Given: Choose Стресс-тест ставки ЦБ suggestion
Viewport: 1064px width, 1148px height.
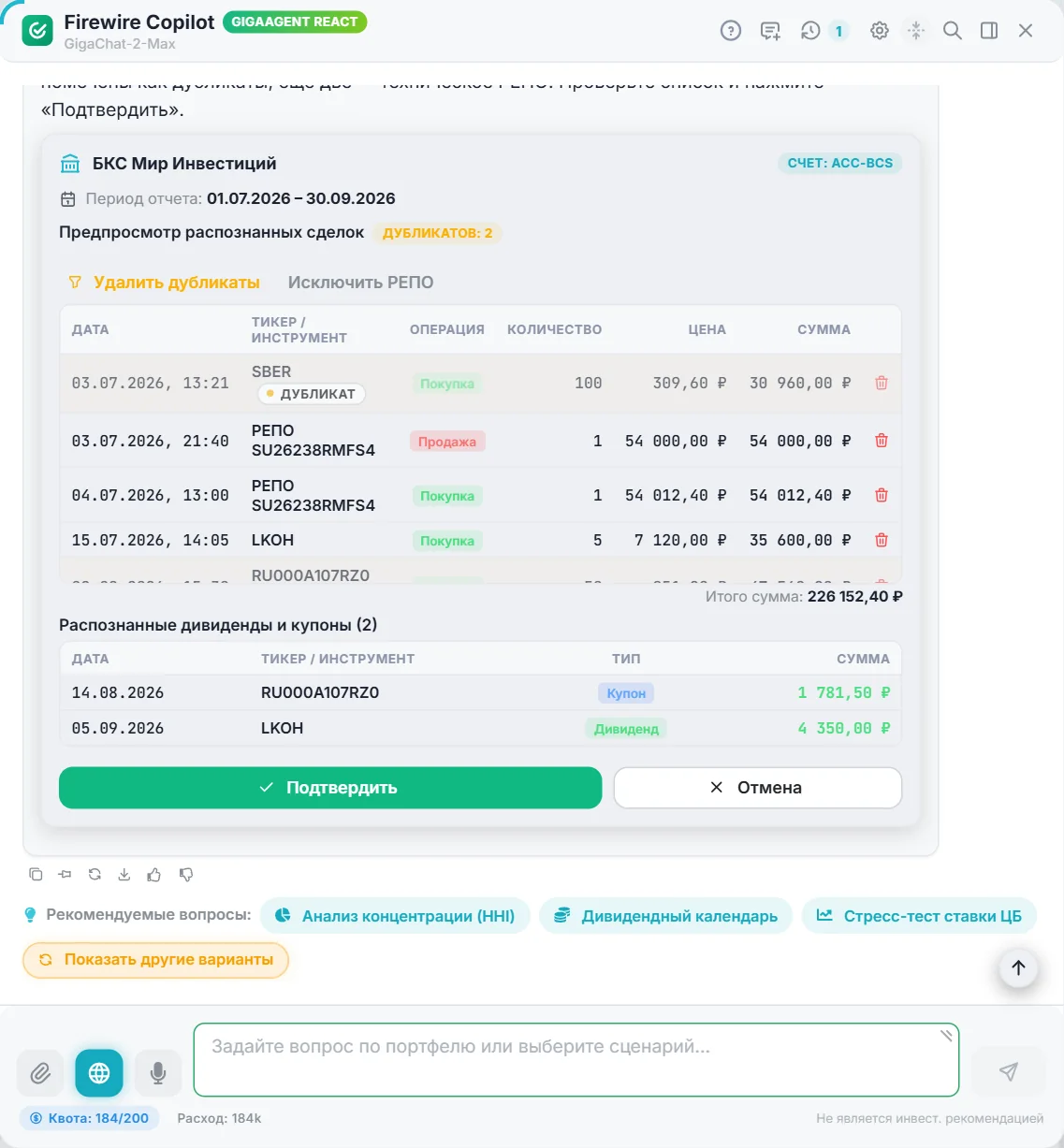Looking at the screenshot, I should click(x=919, y=916).
